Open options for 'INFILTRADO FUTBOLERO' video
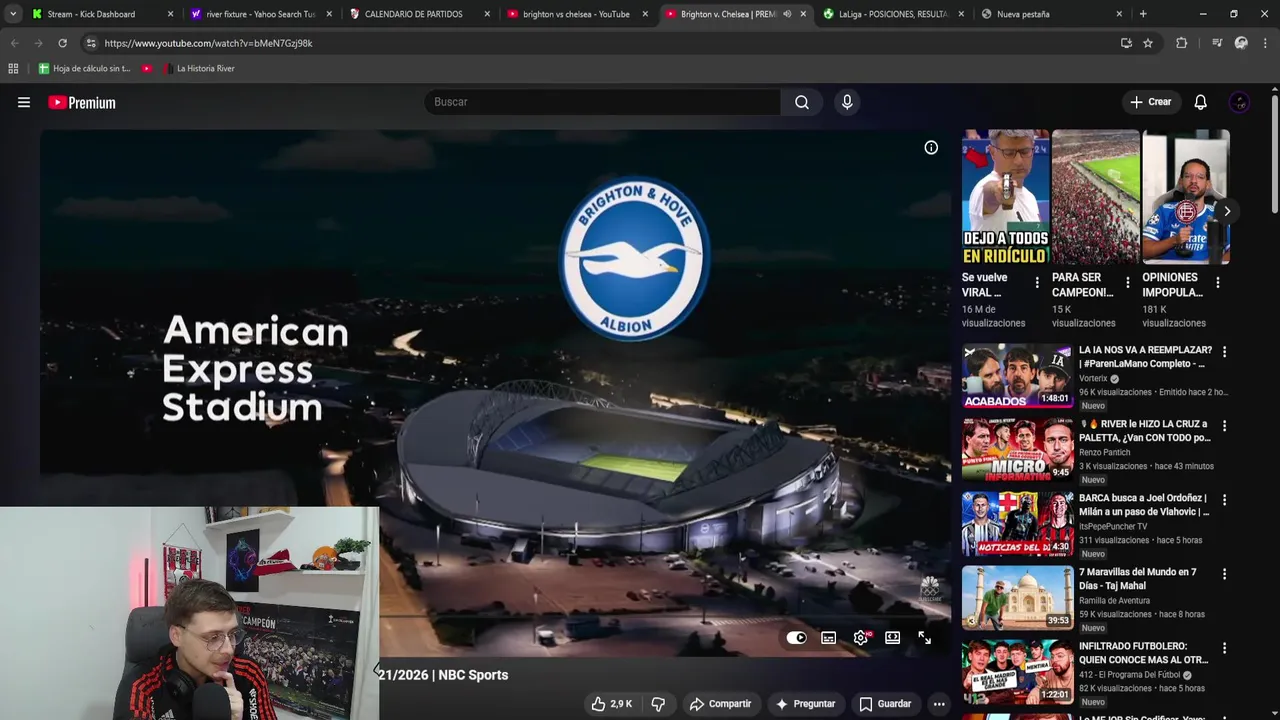Image resolution: width=1280 pixels, height=720 pixels. pos(1224,648)
